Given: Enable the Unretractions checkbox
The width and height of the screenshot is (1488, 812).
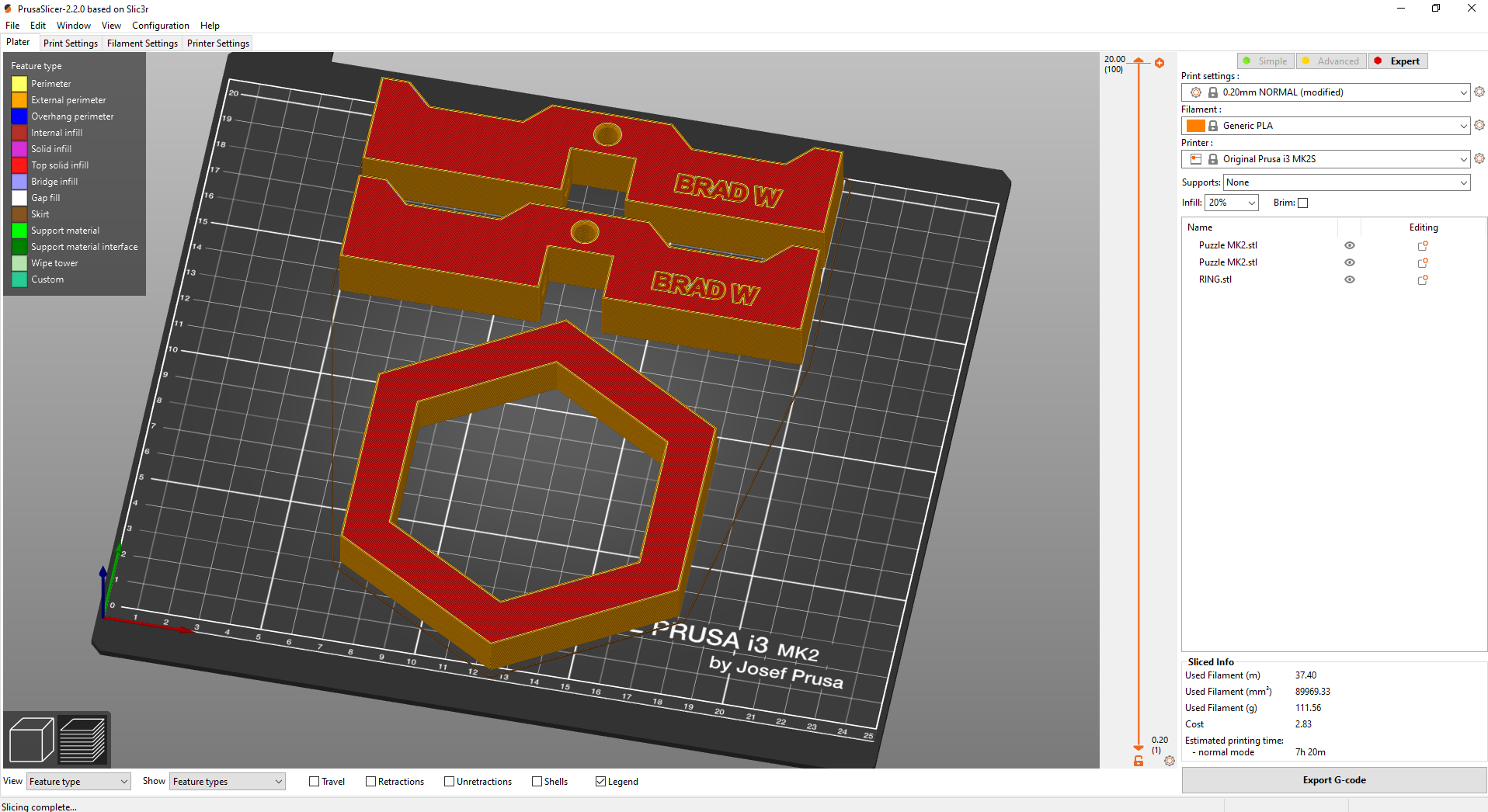Looking at the screenshot, I should (450, 782).
